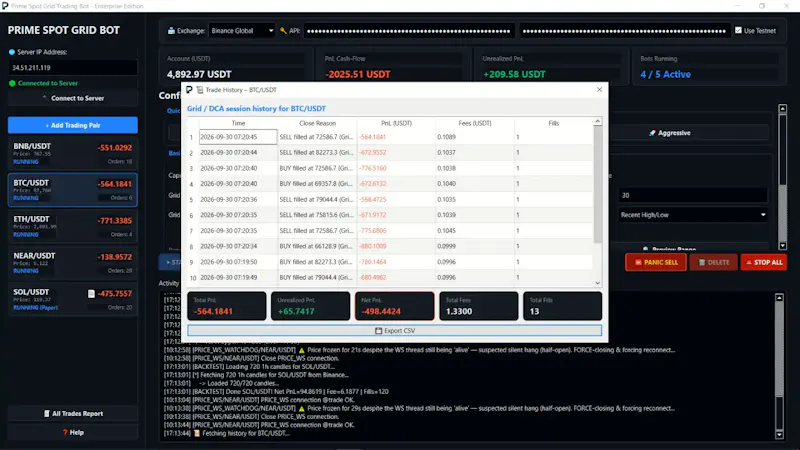Select the NEAR/USDT trading pair card
Image resolution: width=800 pixels, height=450 pixels.
click(72, 263)
